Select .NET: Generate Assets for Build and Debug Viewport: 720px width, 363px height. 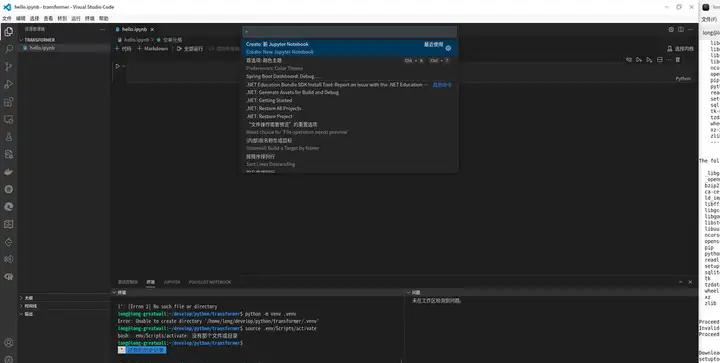(350, 92)
